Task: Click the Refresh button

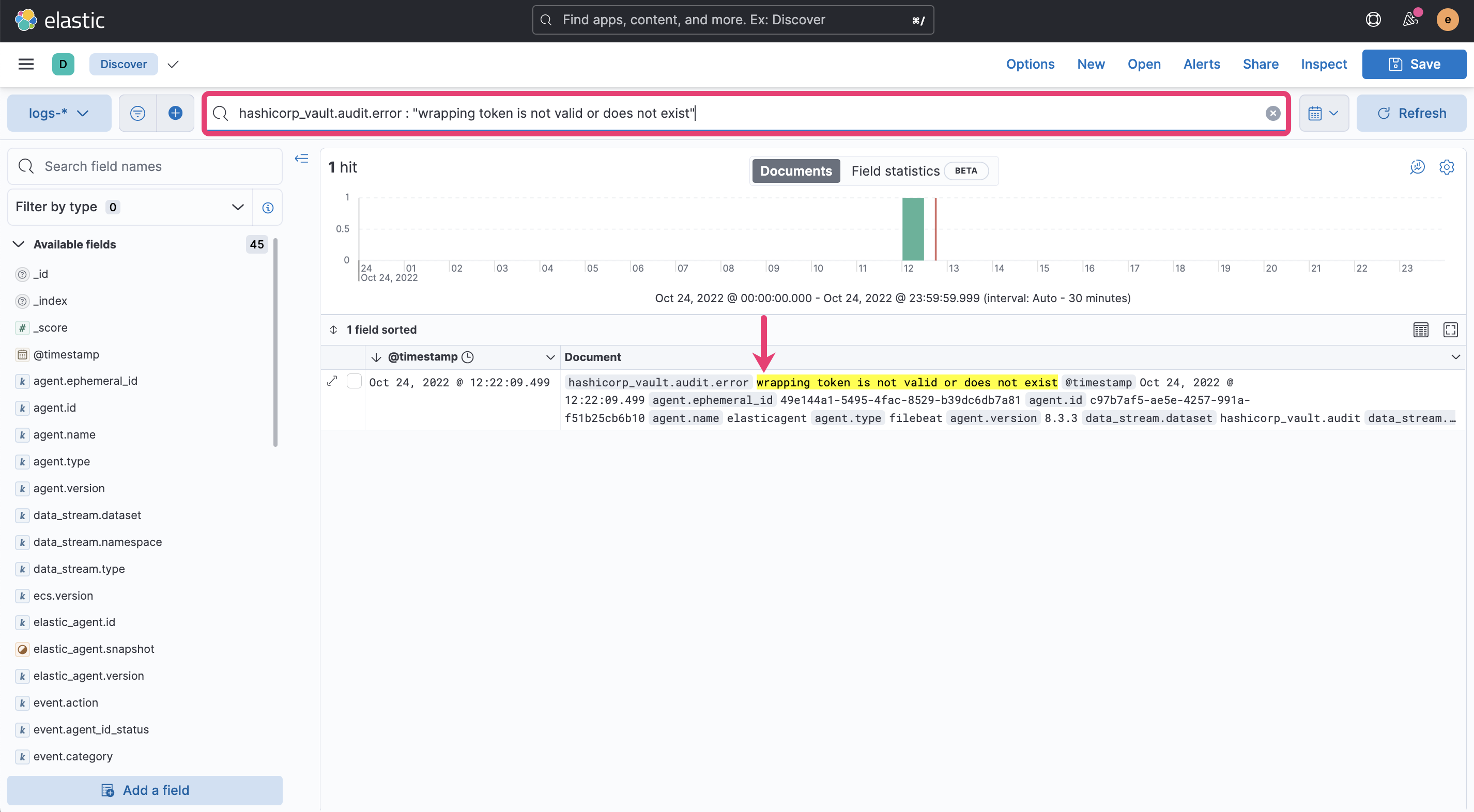Action: click(x=1411, y=113)
